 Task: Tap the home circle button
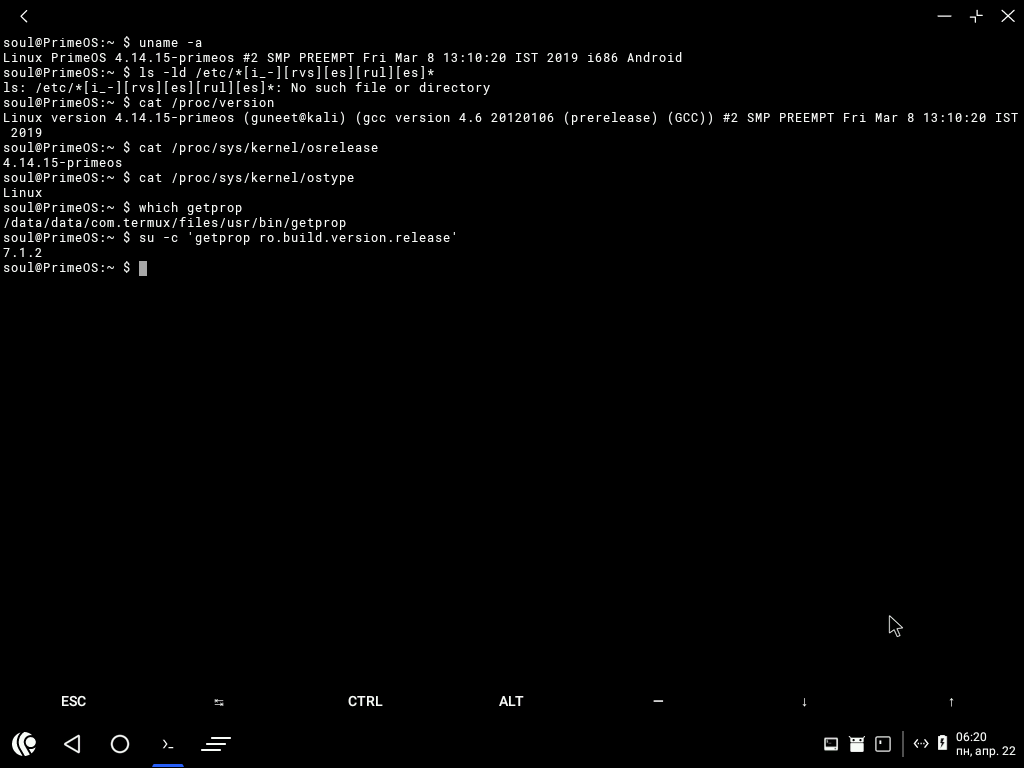(x=120, y=744)
